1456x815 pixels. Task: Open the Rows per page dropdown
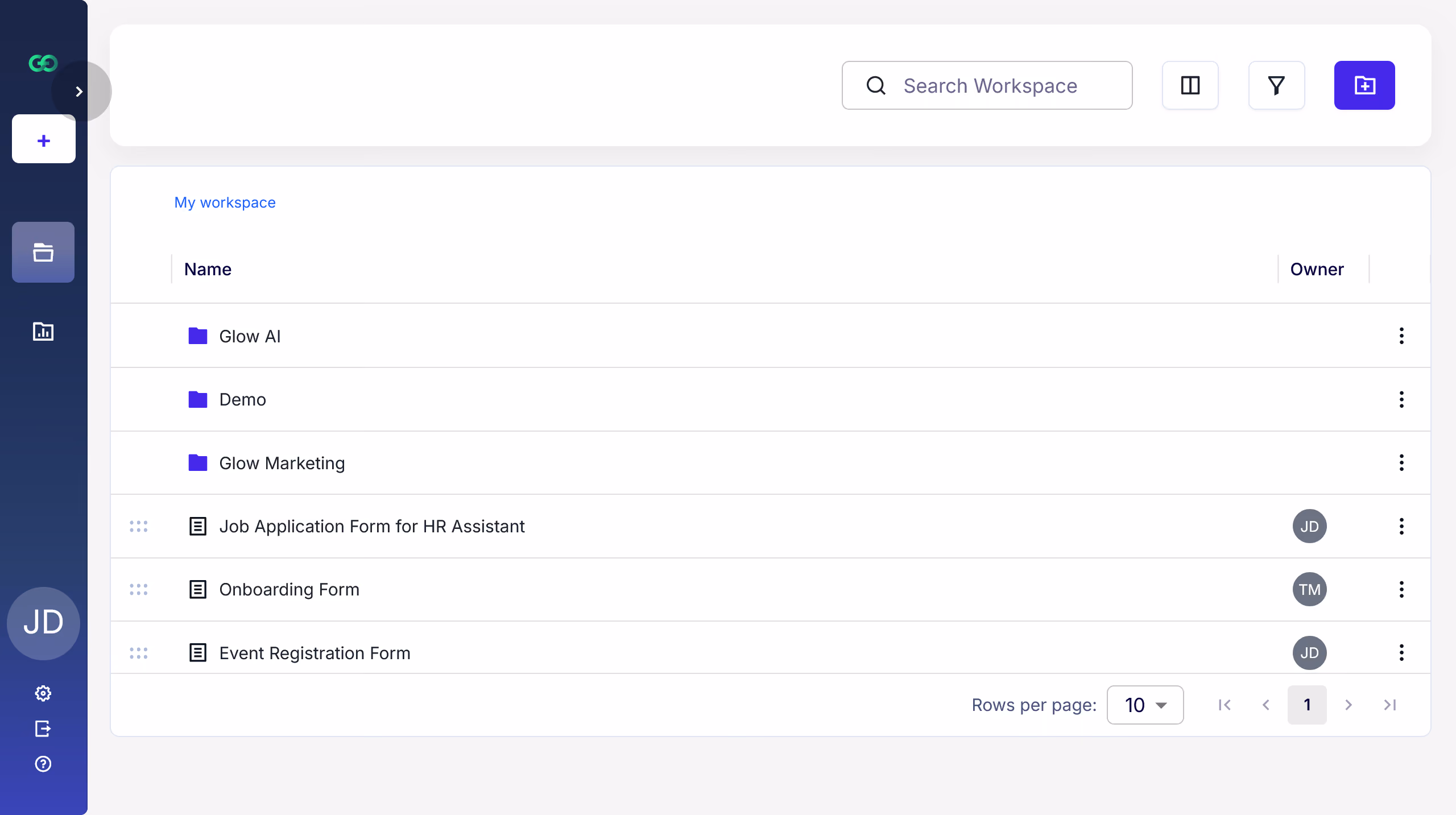pos(1145,705)
